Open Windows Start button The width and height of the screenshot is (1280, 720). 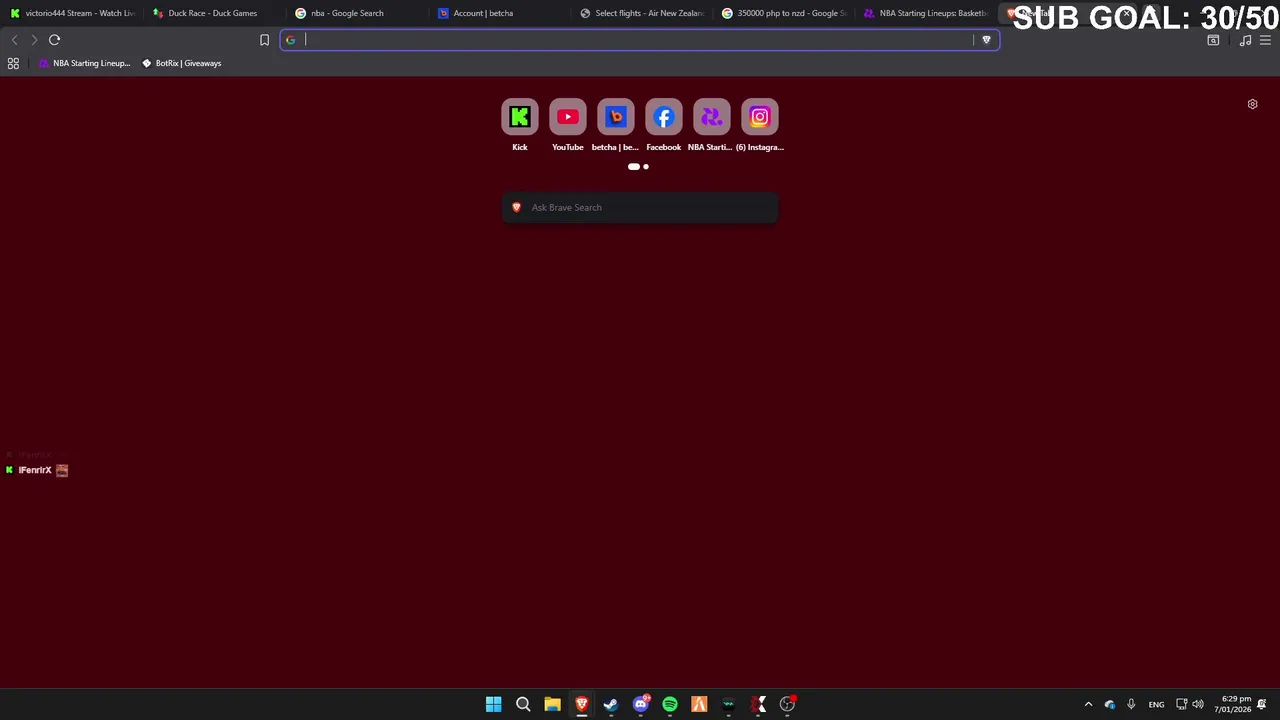pos(493,704)
